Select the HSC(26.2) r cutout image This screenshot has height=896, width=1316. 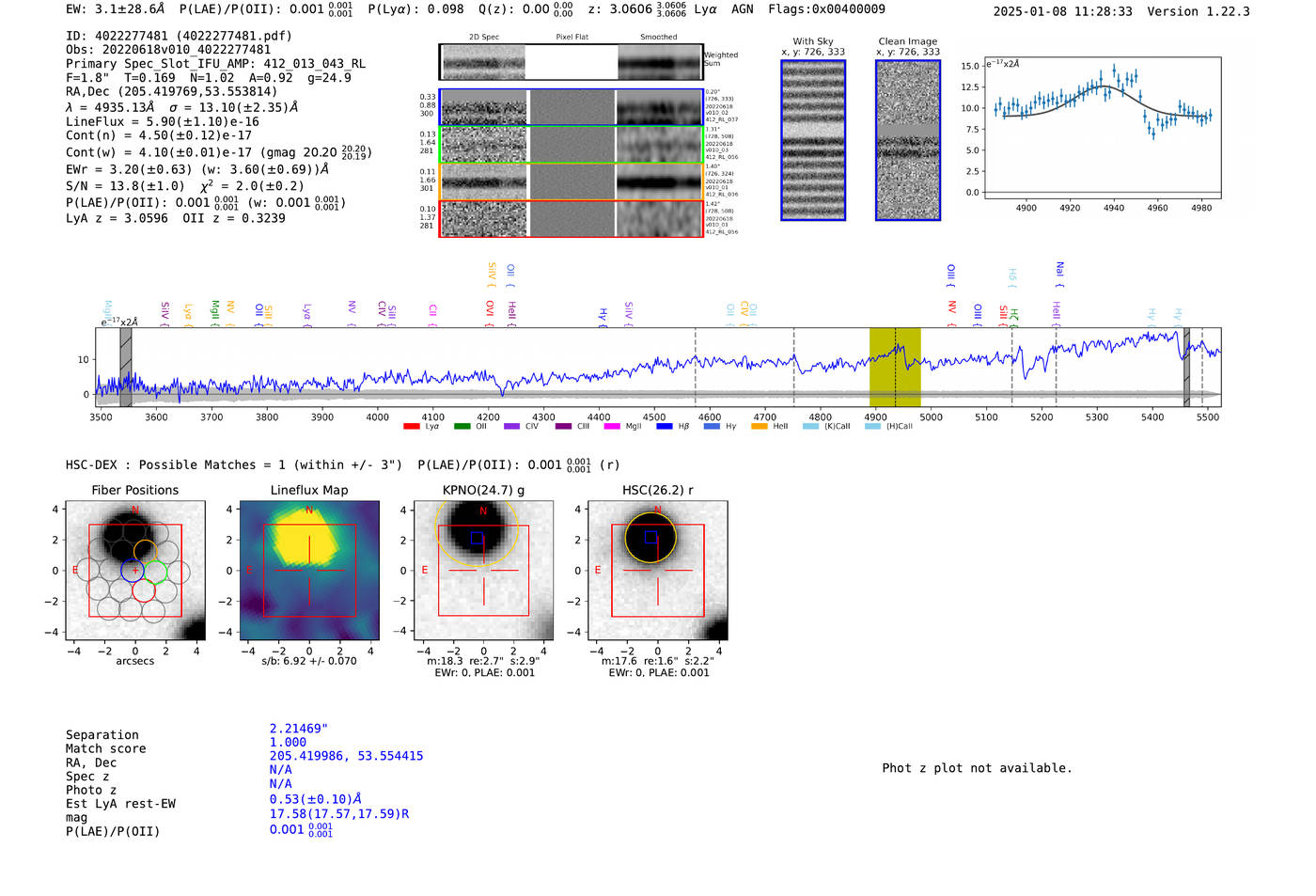[658, 571]
